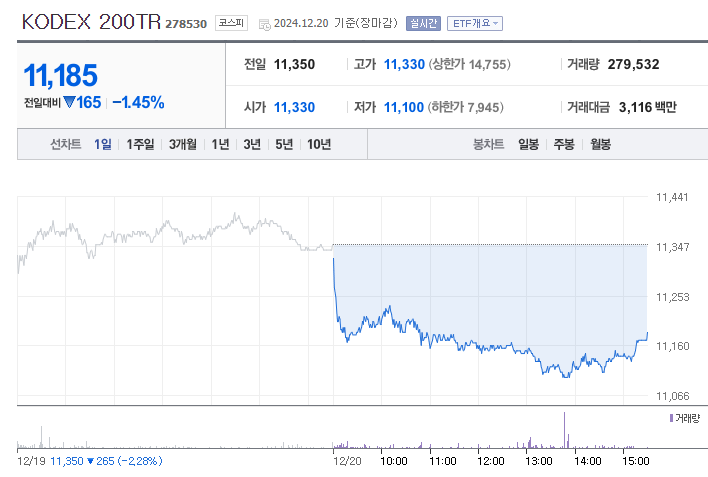Image resolution: width=708 pixels, height=477 pixels.
Task: Click the 고가 value 11,330
Action: pyautogui.click(x=404, y=64)
